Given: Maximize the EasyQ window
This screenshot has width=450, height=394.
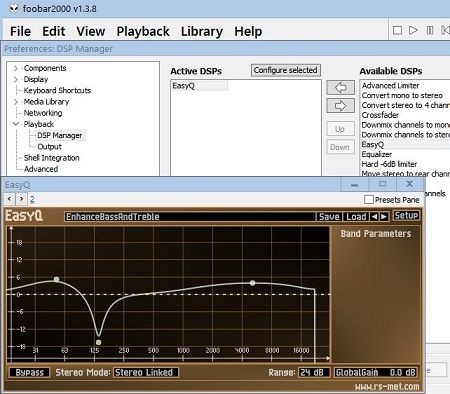Looking at the screenshot, I should point(382,184).
